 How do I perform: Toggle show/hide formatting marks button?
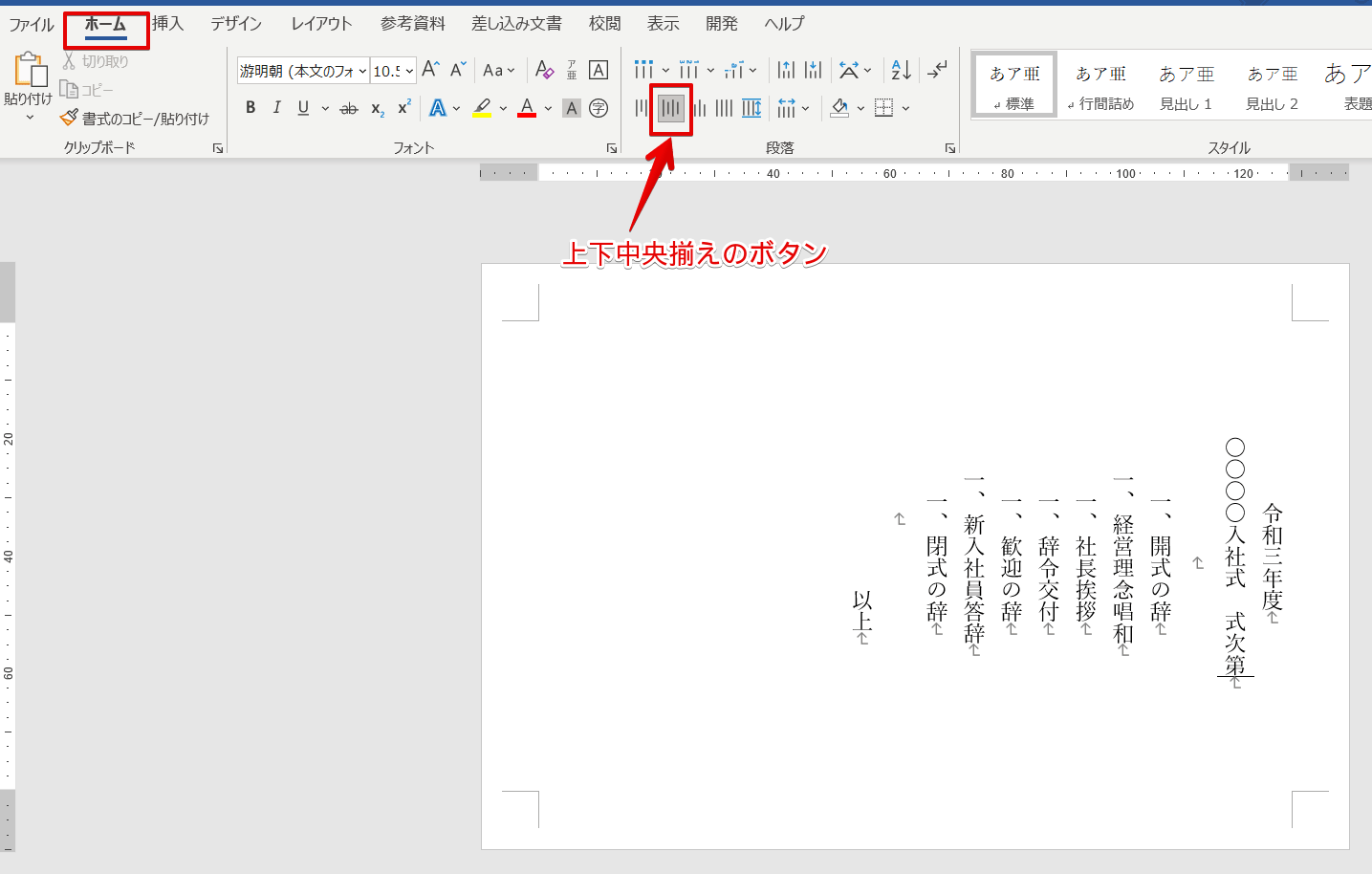[938, 70]
